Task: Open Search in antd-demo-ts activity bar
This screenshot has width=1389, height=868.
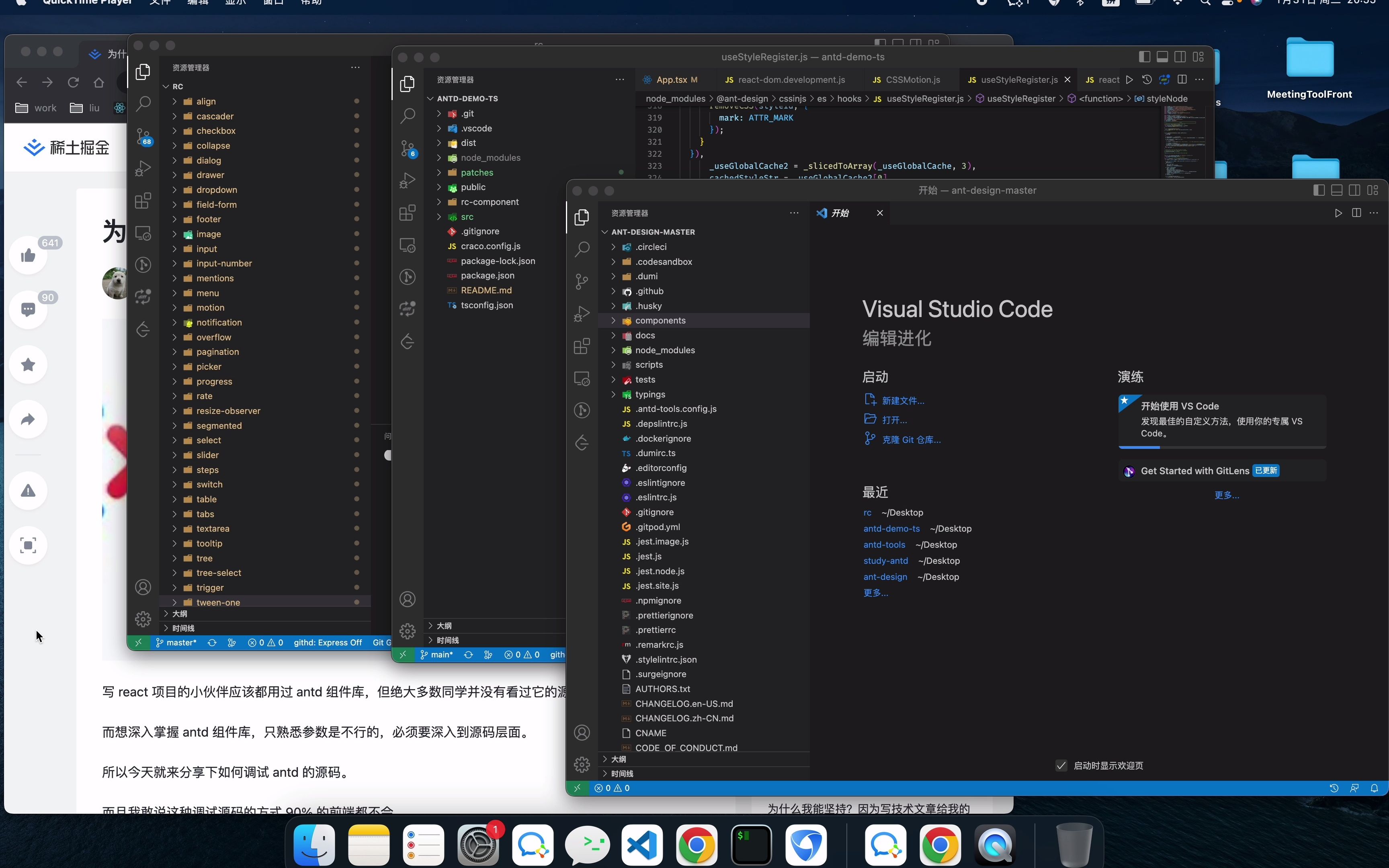Action: pyautogui.click(x=408, y=116)
